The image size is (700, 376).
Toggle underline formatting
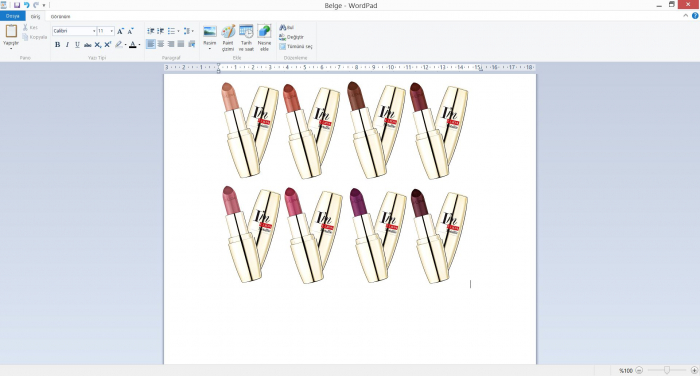(77, 45)
